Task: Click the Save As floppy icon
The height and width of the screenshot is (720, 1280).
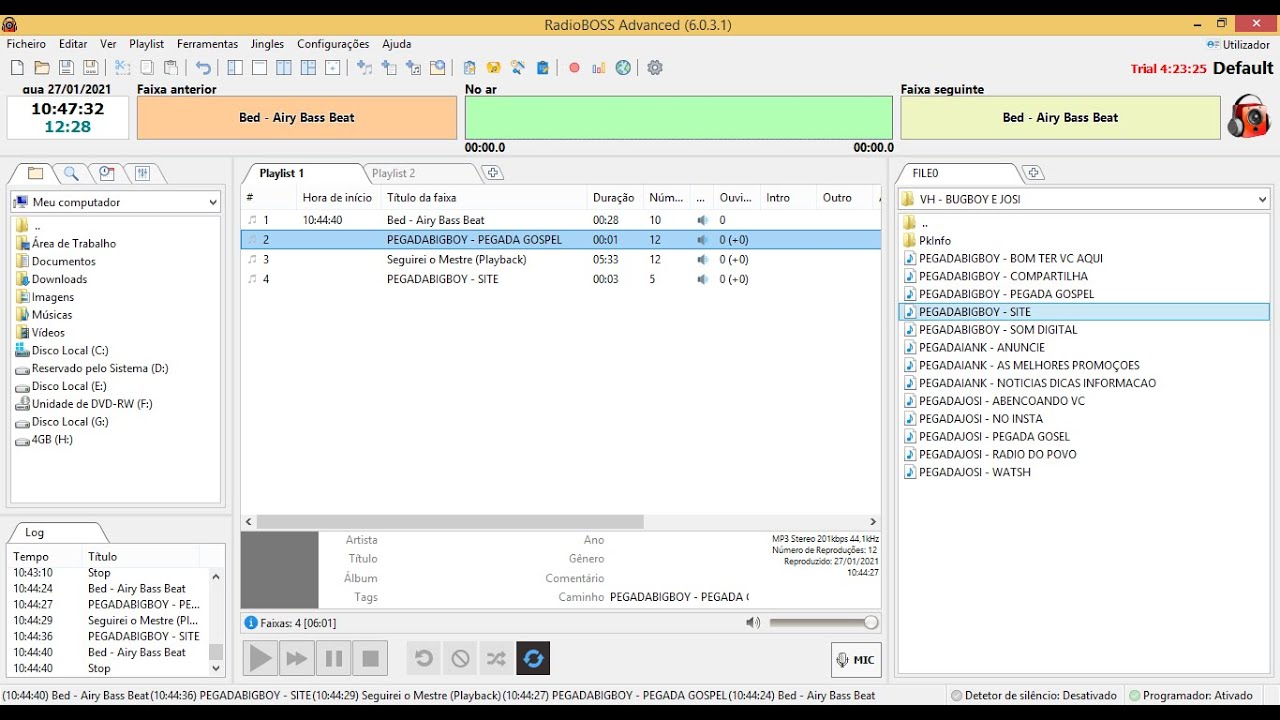Action: pos(90,68)
